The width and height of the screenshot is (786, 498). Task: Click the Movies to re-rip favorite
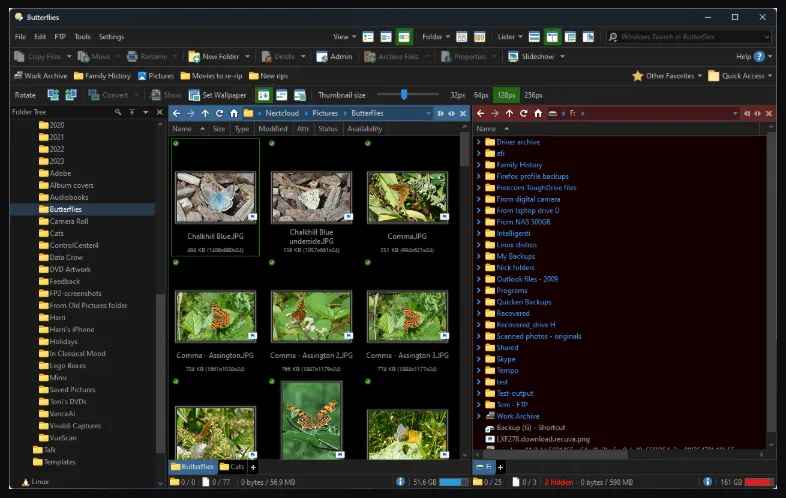point(212,76)
